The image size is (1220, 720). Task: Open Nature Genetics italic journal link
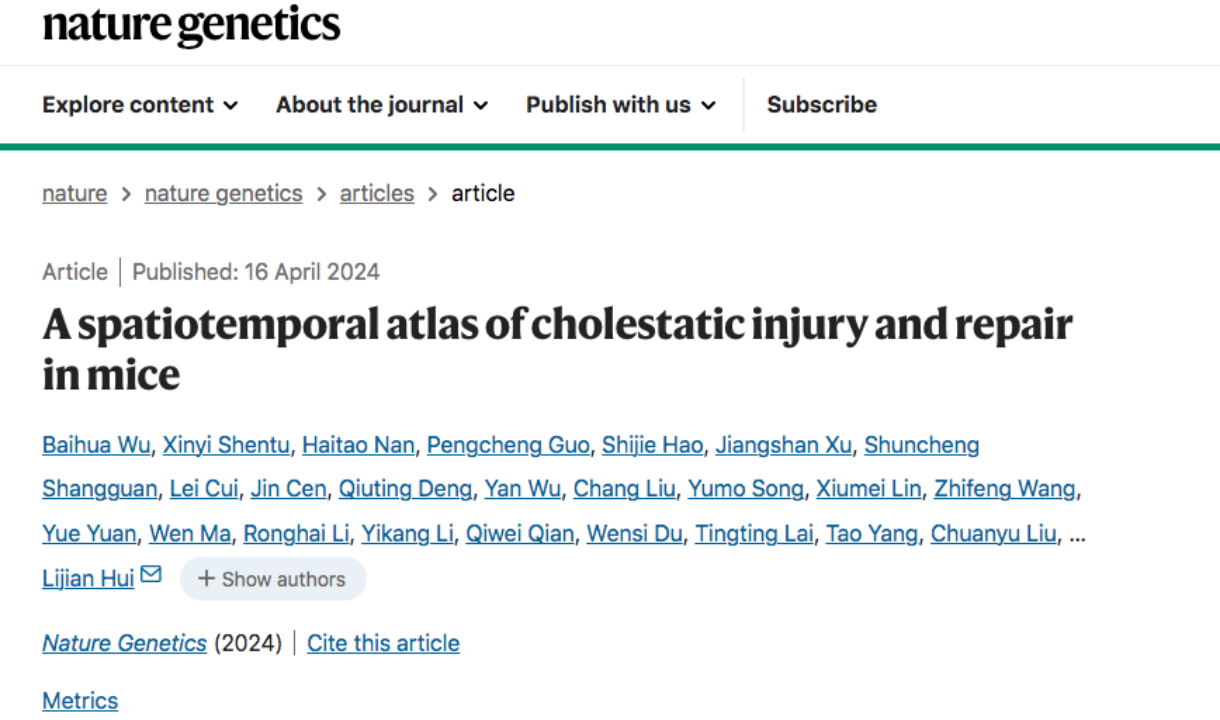pyautogui.click(x=124, y=643)
